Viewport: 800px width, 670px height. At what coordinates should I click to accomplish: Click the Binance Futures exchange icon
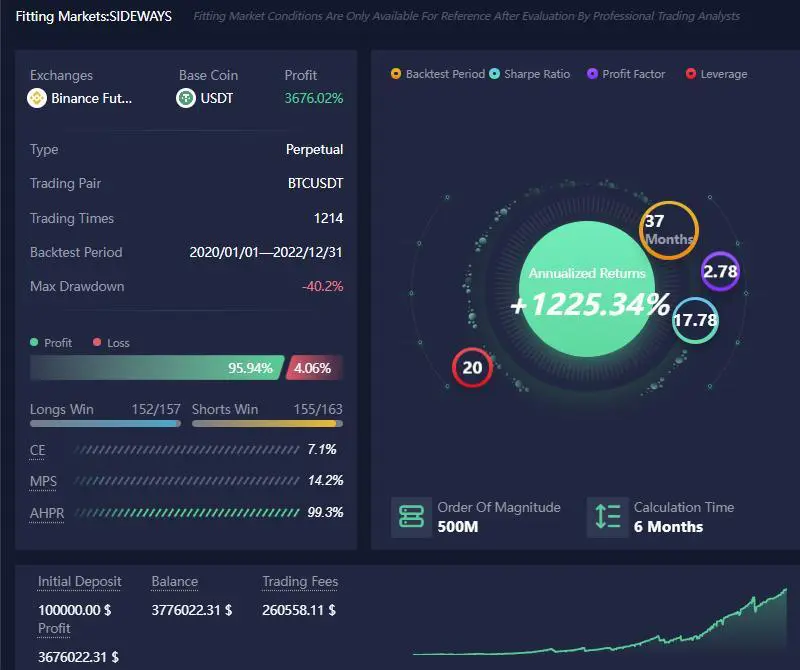[x=38, y=98]
